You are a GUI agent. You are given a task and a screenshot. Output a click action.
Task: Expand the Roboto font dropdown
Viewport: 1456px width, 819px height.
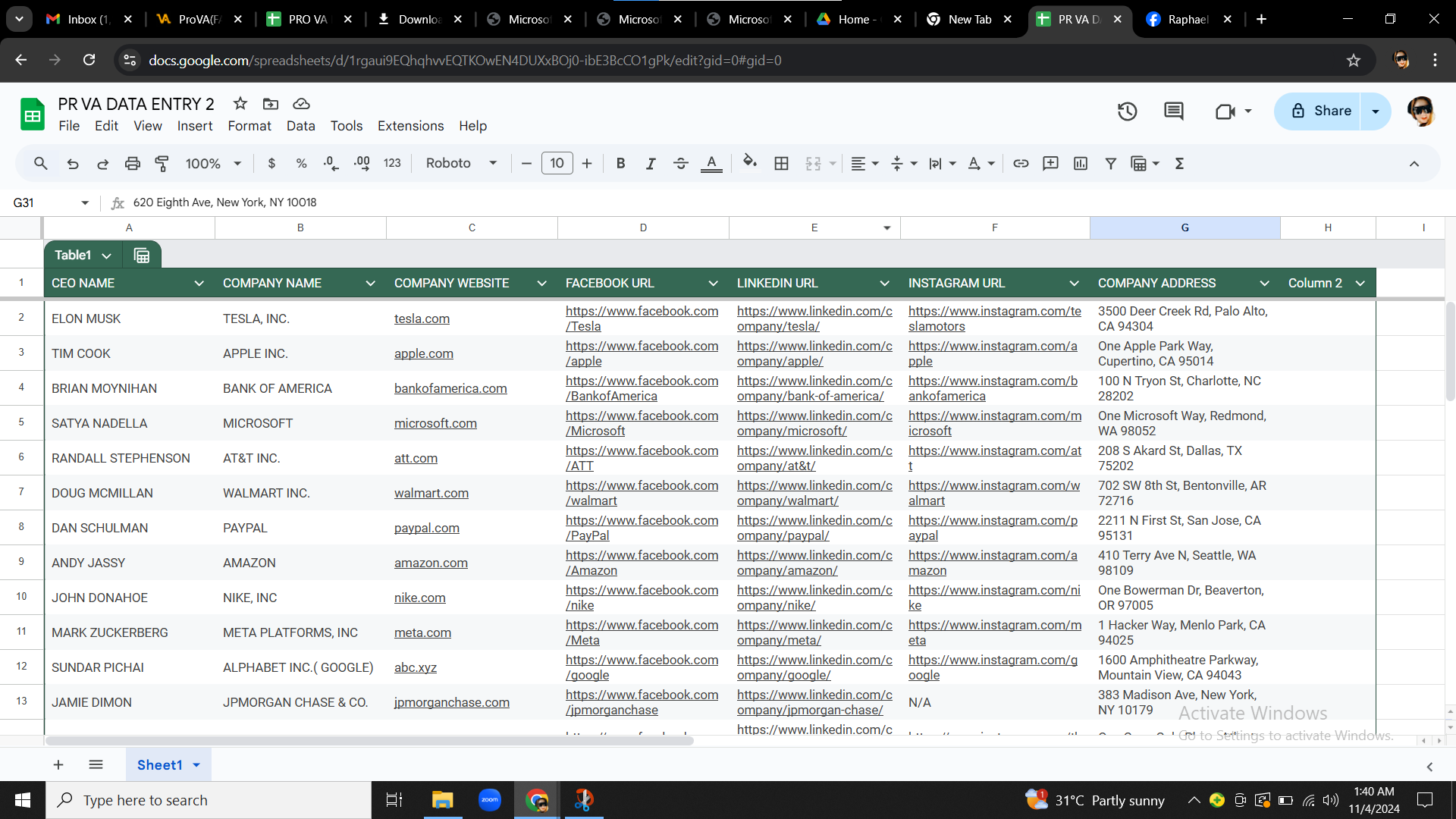point(461,163)
